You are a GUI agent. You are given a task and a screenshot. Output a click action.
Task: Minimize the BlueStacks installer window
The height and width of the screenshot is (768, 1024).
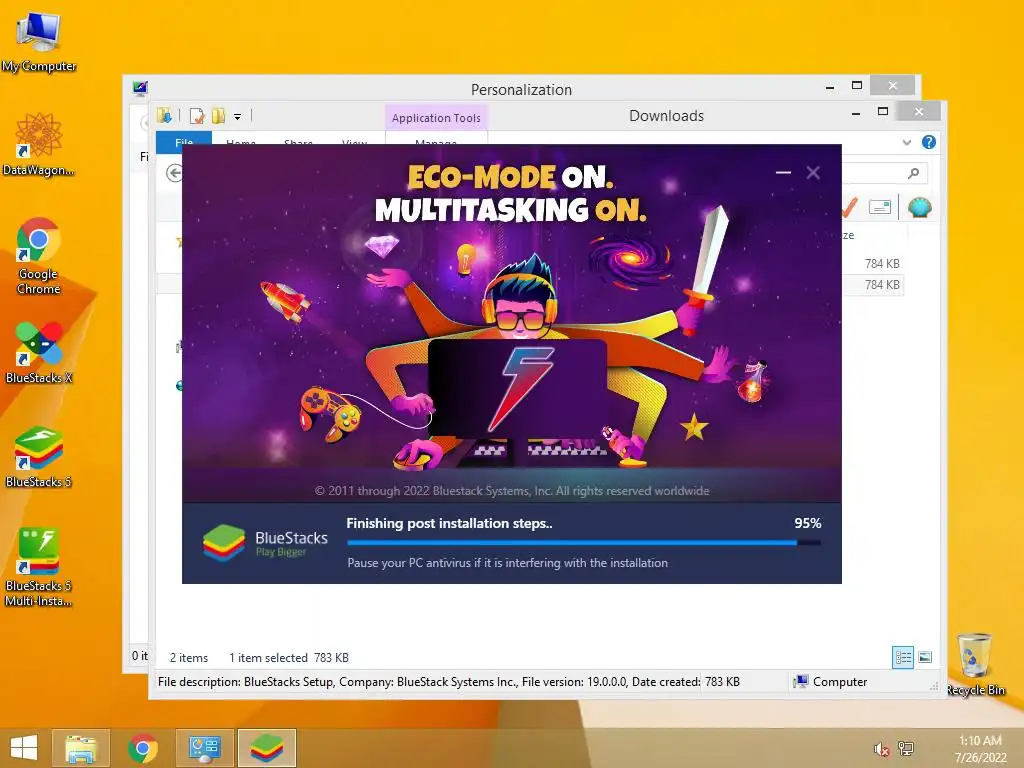click(x=783, y=172)
